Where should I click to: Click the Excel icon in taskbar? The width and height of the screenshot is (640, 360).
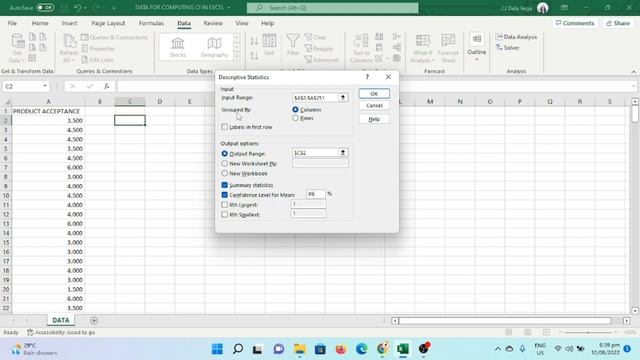403,349
